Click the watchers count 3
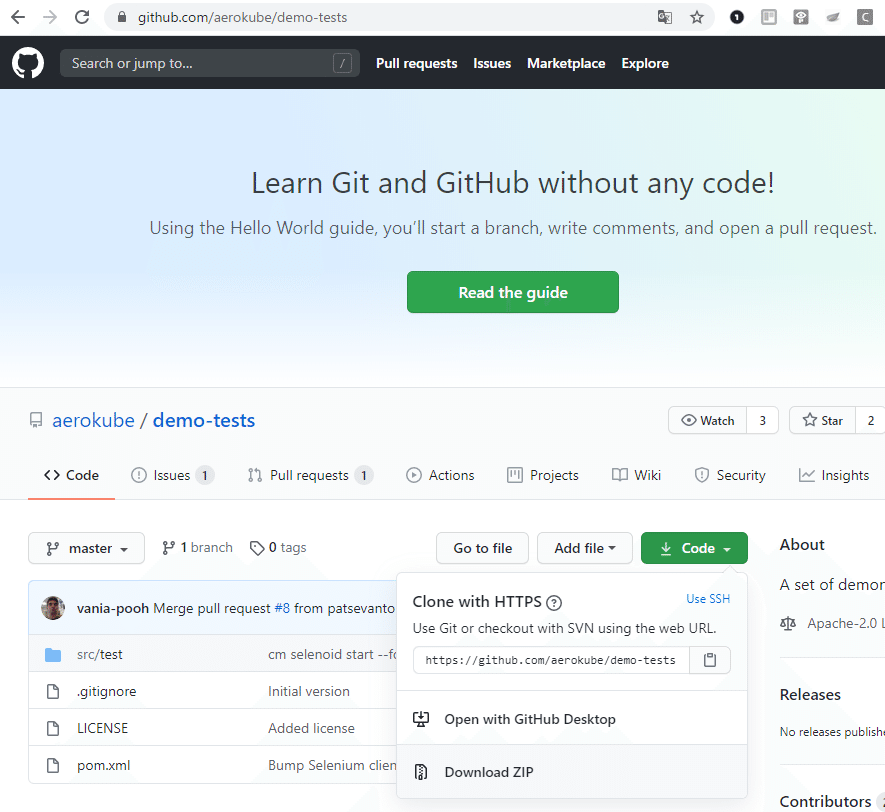This screenshot has width=885, height=812. tap(763, 420)
